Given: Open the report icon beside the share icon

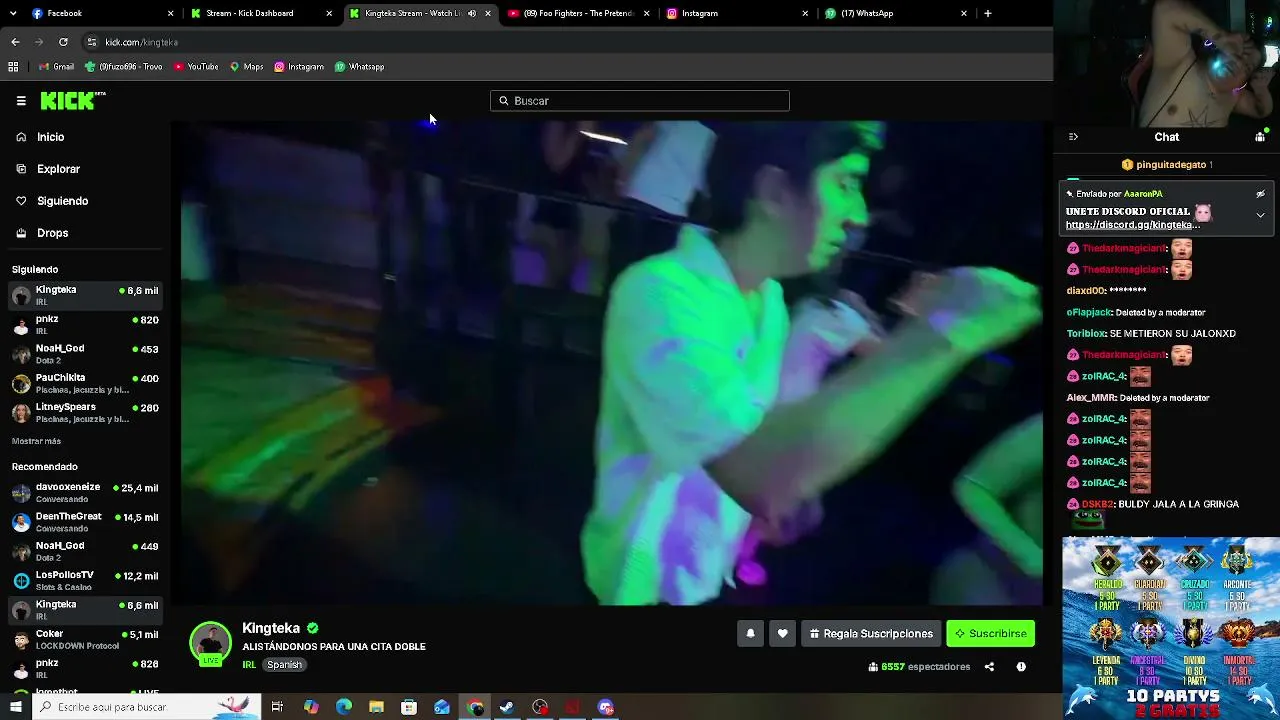Looking at the screenshot, I should point(1021,667).
